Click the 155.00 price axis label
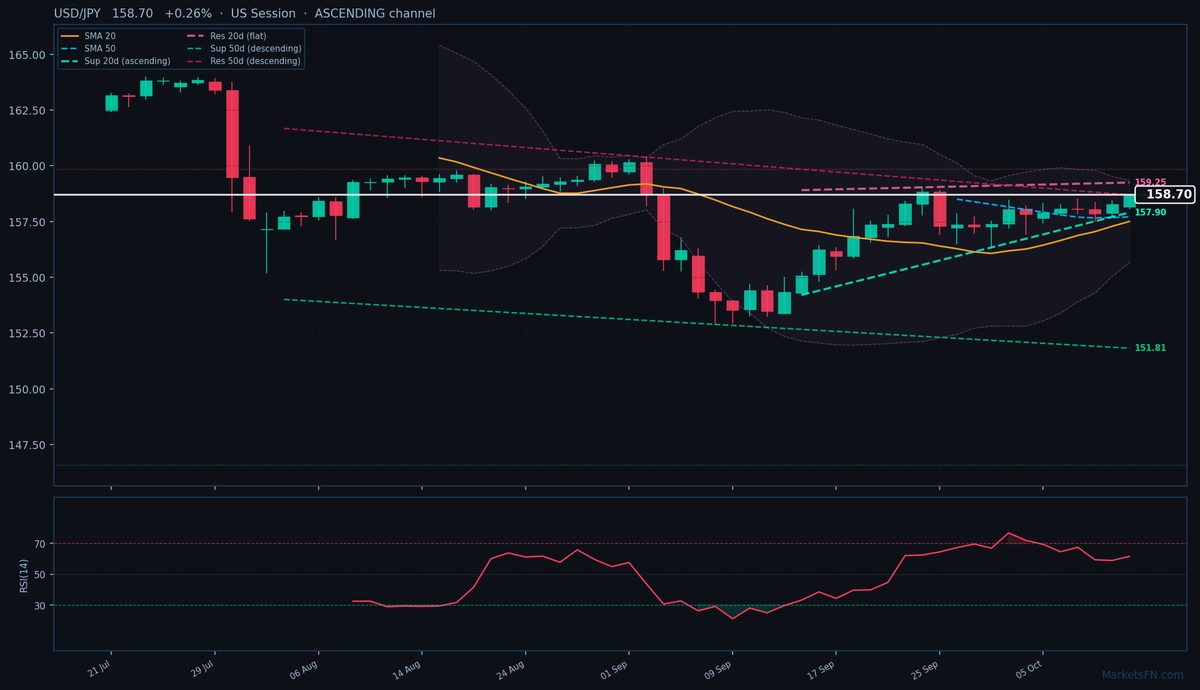The height and width of the screenshot is (690, 1200). [x=28, y=278]
